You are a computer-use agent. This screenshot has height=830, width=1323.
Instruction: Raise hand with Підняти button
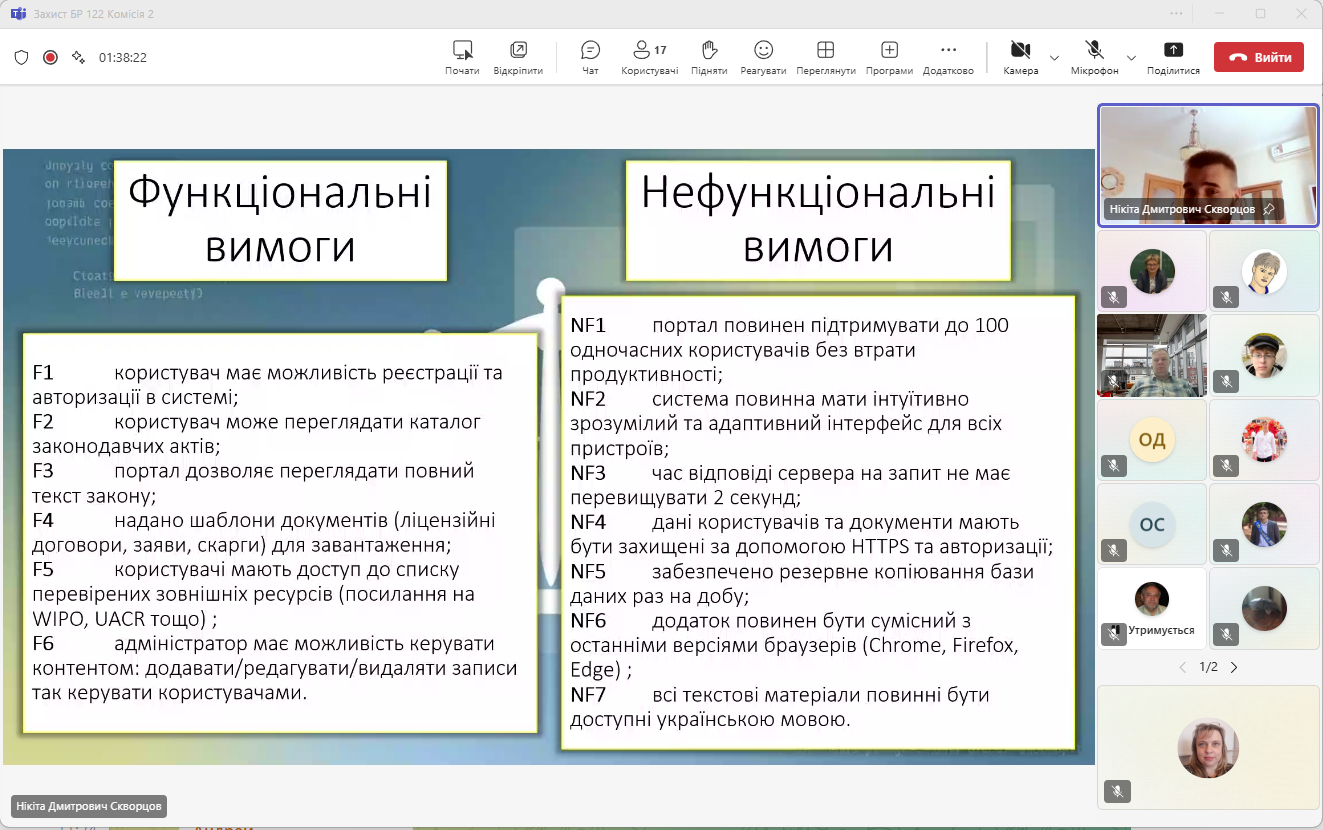(709, 58)
